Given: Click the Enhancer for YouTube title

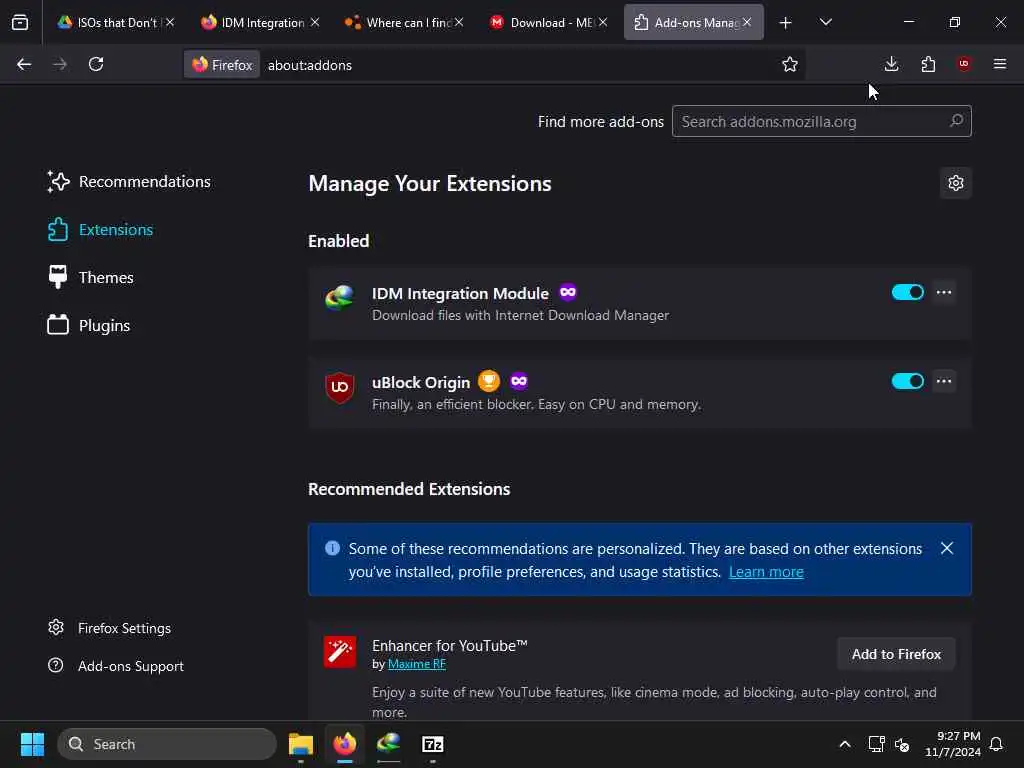Looking at the screenshot, I should pos(450,645).
